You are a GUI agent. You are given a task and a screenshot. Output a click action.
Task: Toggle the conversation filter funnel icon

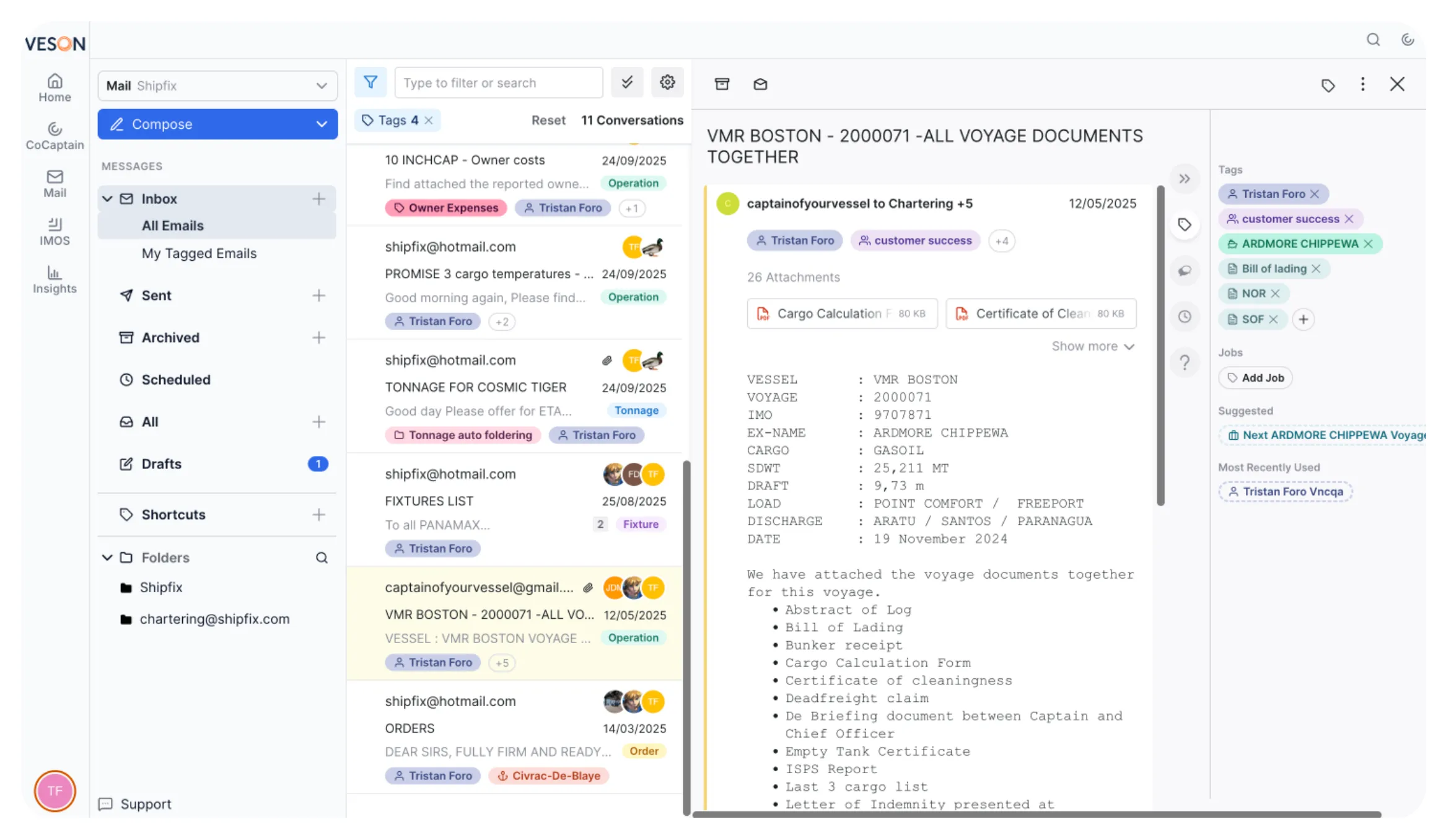point(370,82)
